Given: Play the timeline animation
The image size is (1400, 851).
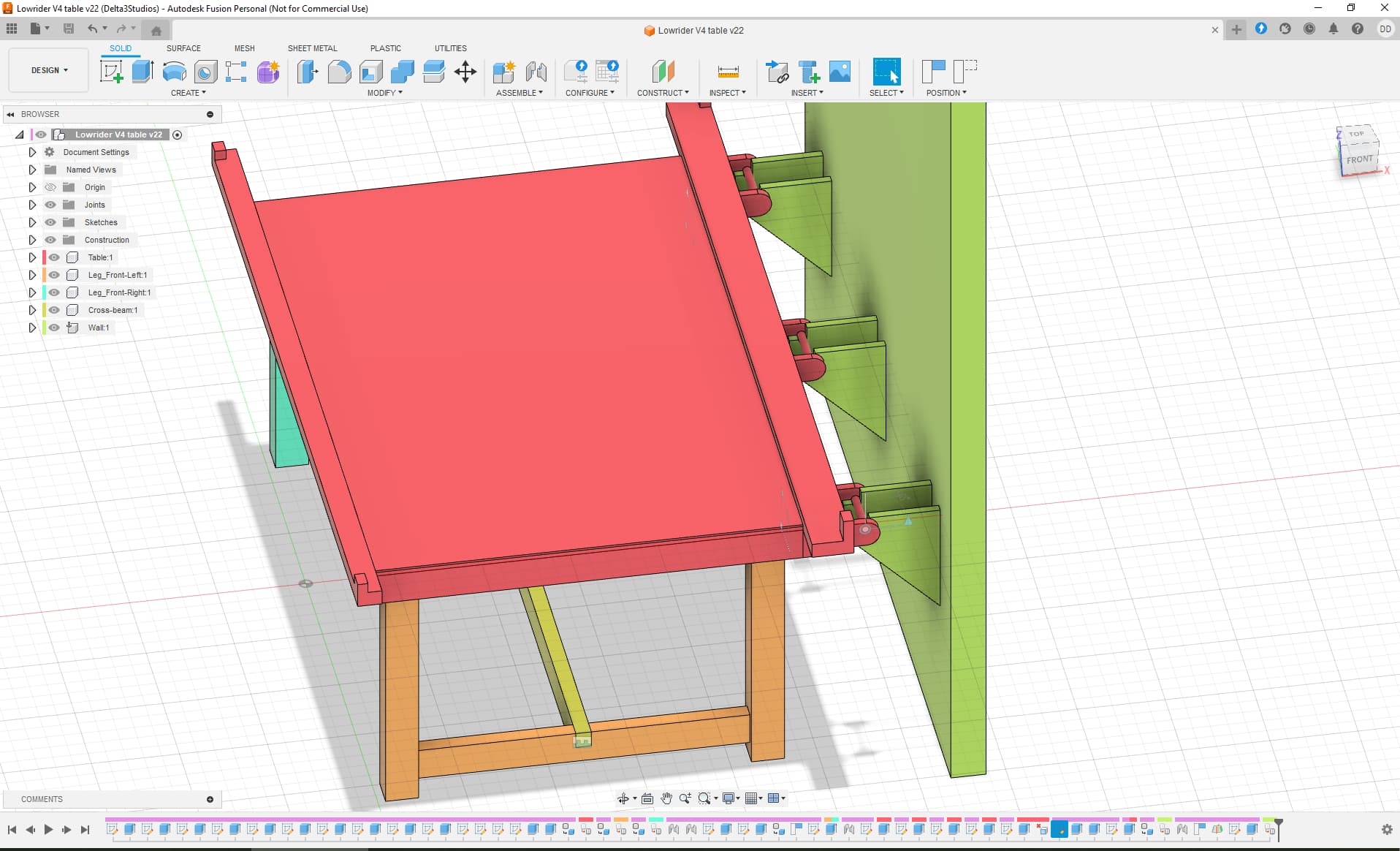Looking at the screenshot, I should click(x=48, y=829).
